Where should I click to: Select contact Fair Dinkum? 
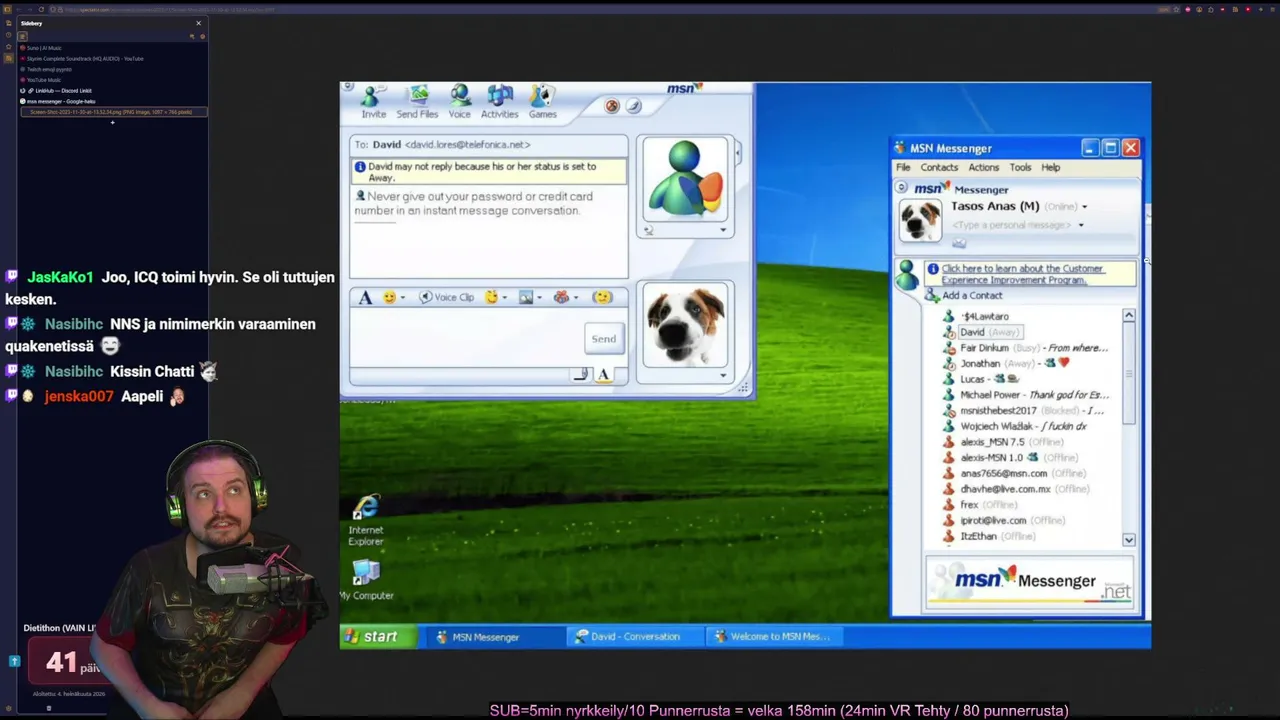[1026, 348]
